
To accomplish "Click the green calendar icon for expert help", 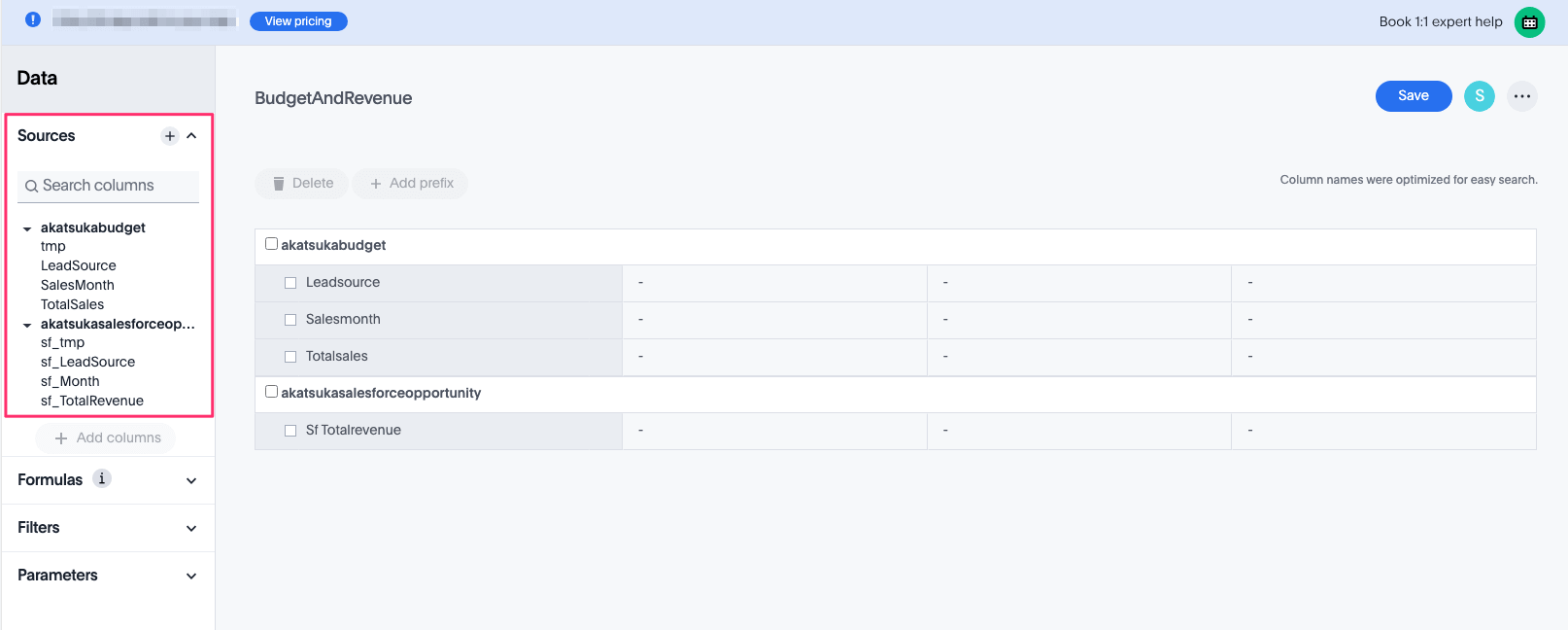I will coord(1530,21).
